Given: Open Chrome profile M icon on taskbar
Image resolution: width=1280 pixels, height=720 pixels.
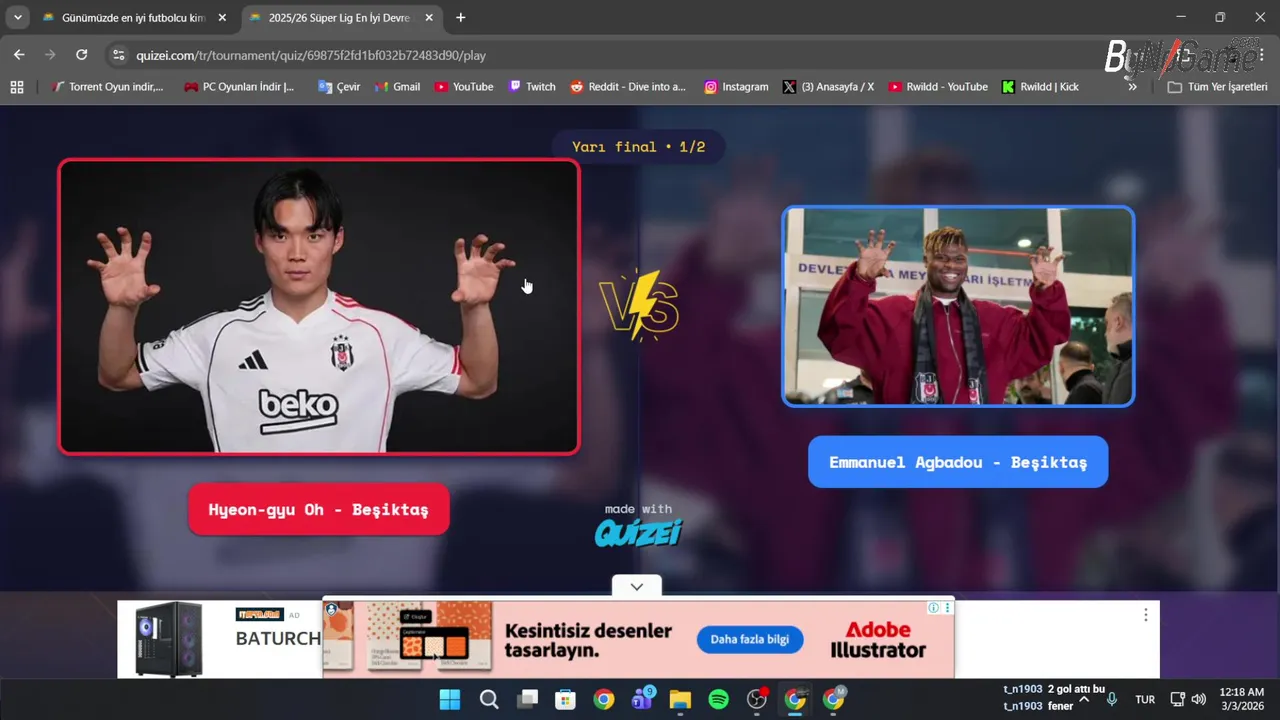Looking at the screenshot, I should coord(834,700).
